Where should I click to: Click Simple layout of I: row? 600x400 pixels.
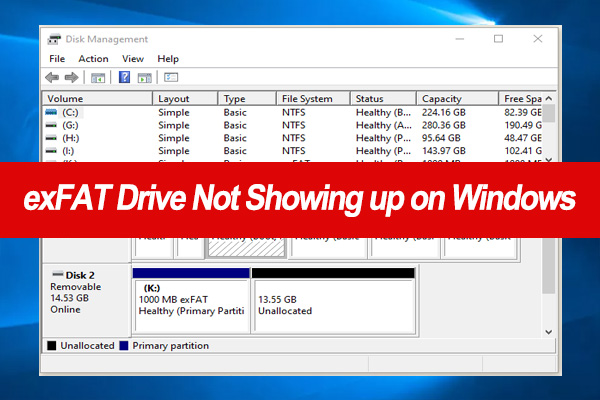[x=174, y=151]
